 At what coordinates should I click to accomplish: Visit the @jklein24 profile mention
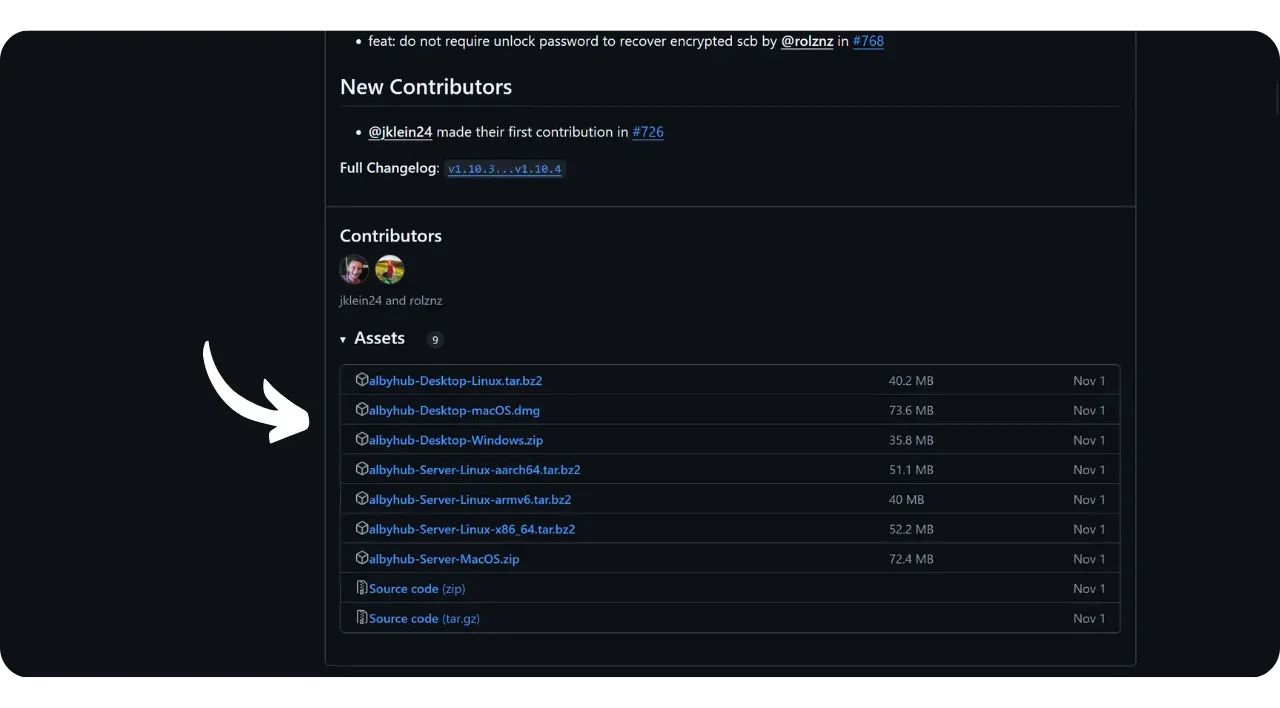400,132
